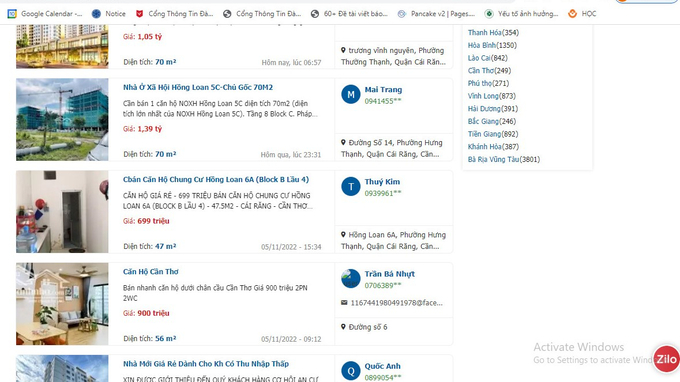
Task: Click timestamp Hôm qua, lúc 23:31
Action: tap(291, 155)
